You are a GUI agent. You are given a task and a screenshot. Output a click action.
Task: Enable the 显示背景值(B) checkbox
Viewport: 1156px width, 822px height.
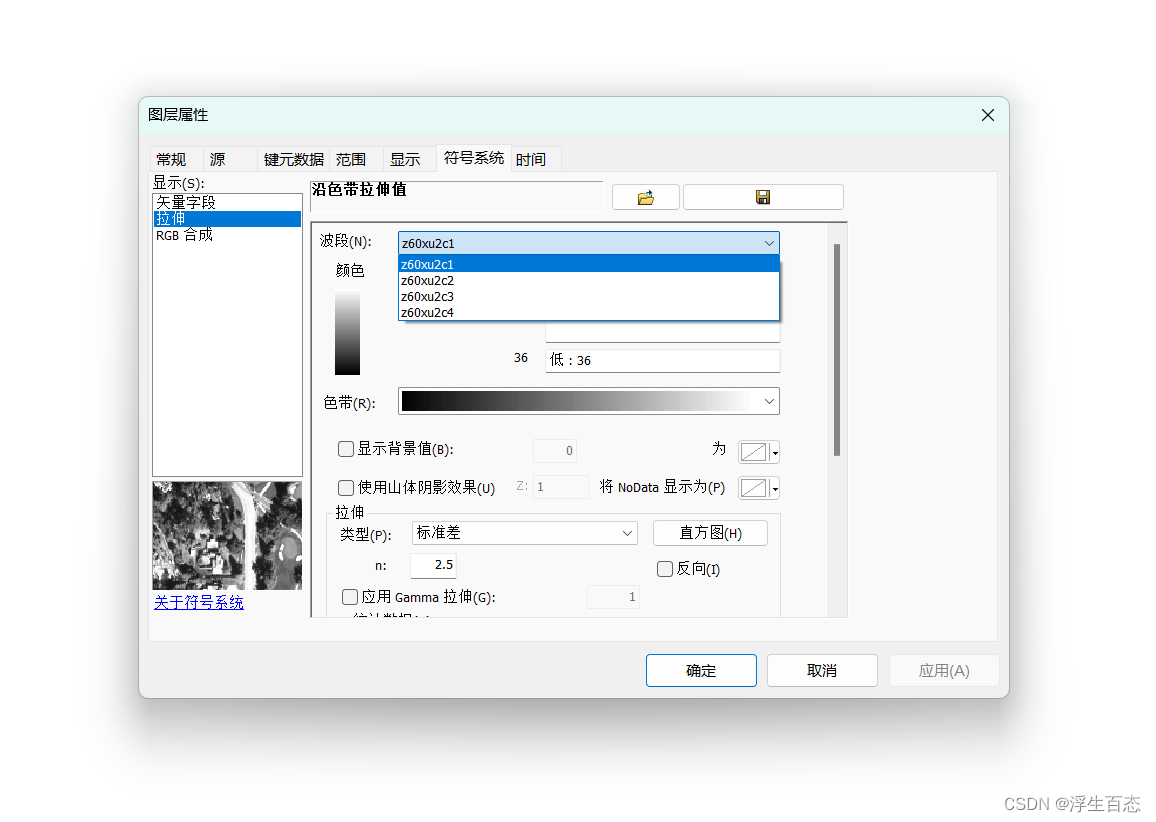346,449
